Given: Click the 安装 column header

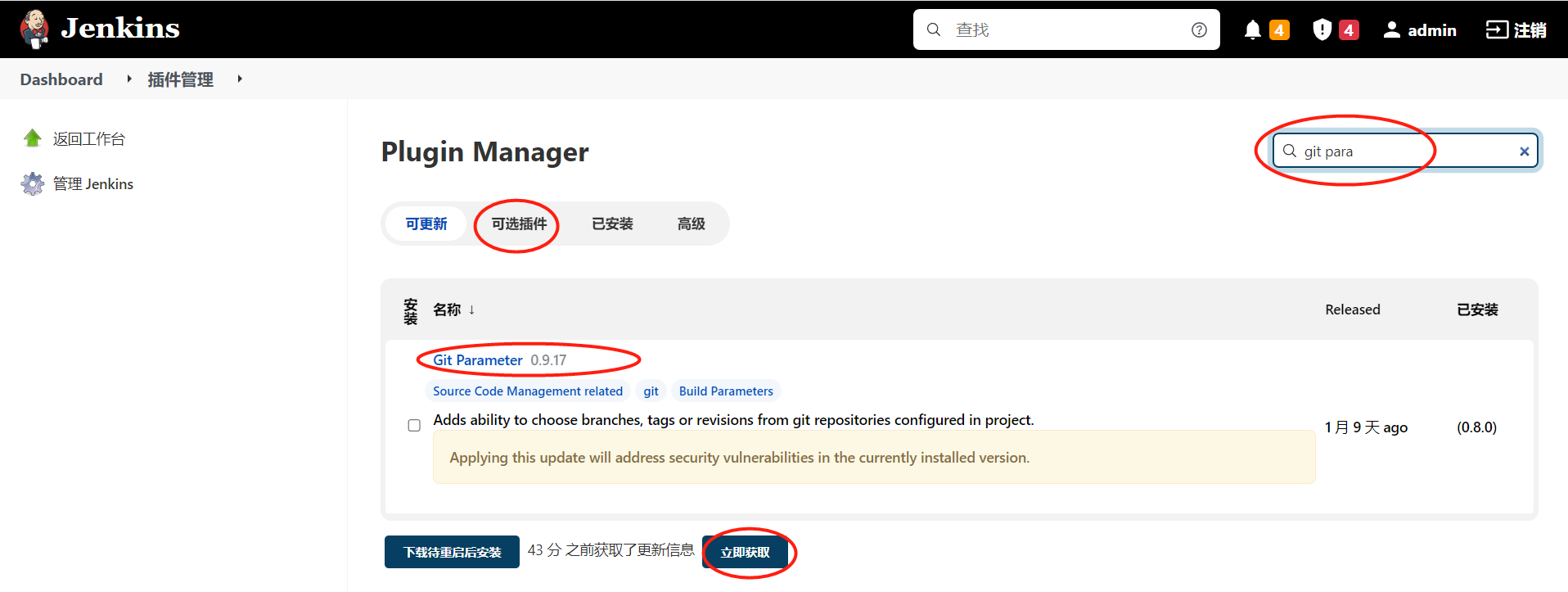Looking at the screenshot, I should (x=411, y=311).
